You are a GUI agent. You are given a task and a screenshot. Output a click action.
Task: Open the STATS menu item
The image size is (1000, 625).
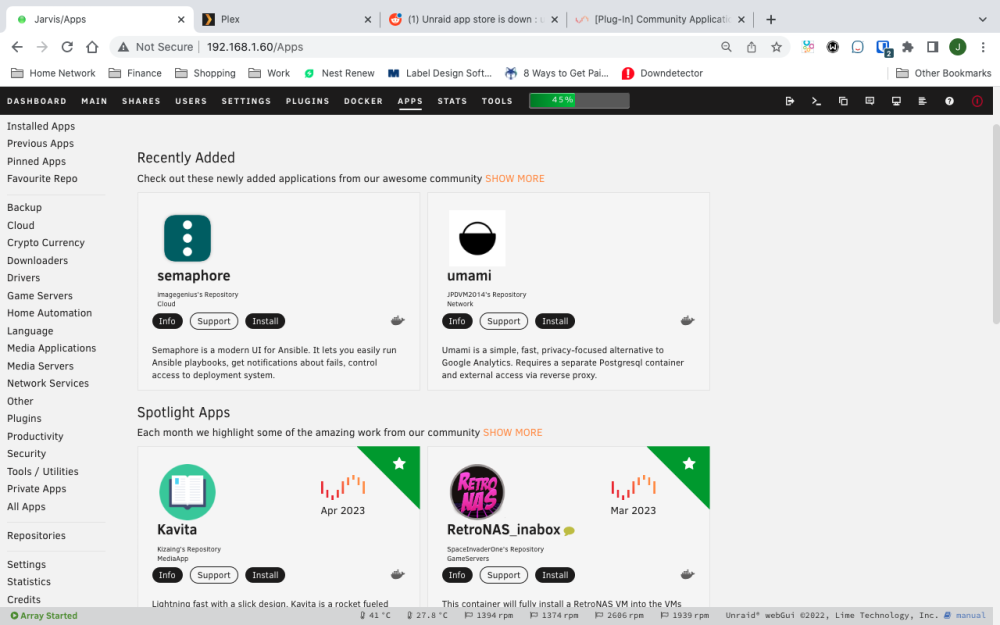tap(452, 101)
